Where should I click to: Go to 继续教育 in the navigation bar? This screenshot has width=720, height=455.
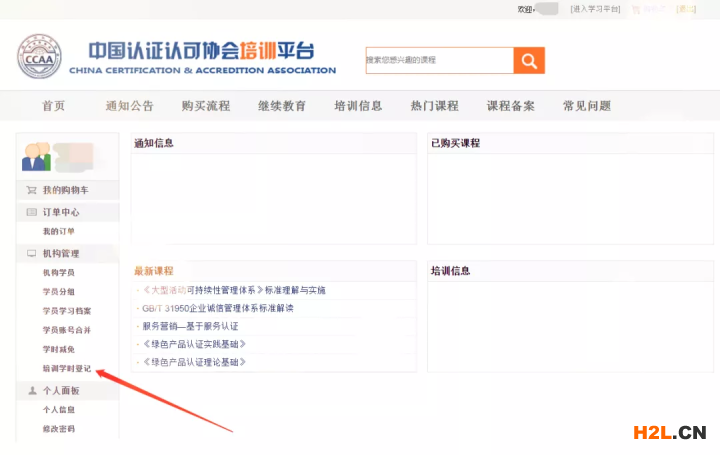[x=282, y=106]
